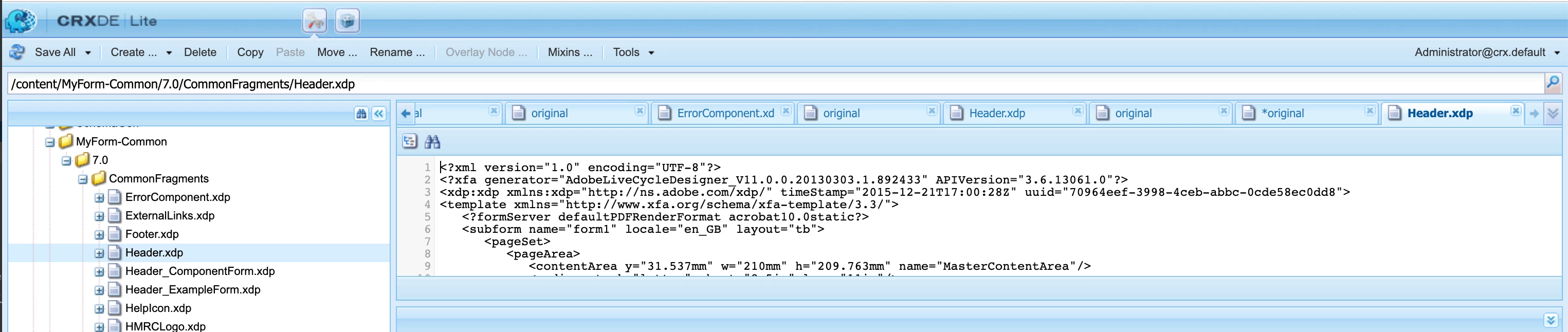Select ExternalLinks.xdp in the tree
The height and width of the screenshot is (332, 1568).
click(170, 216)
